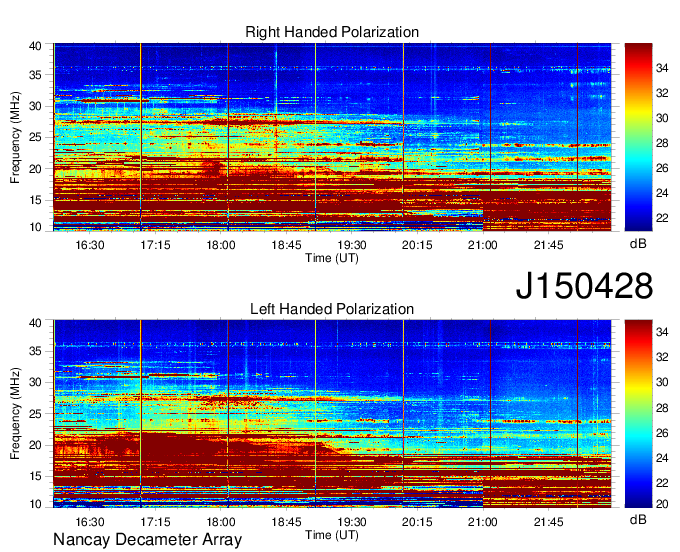Click the 16:30 time tick of Right Handed plot
The image size is (680, 552).
click(90, 245)
